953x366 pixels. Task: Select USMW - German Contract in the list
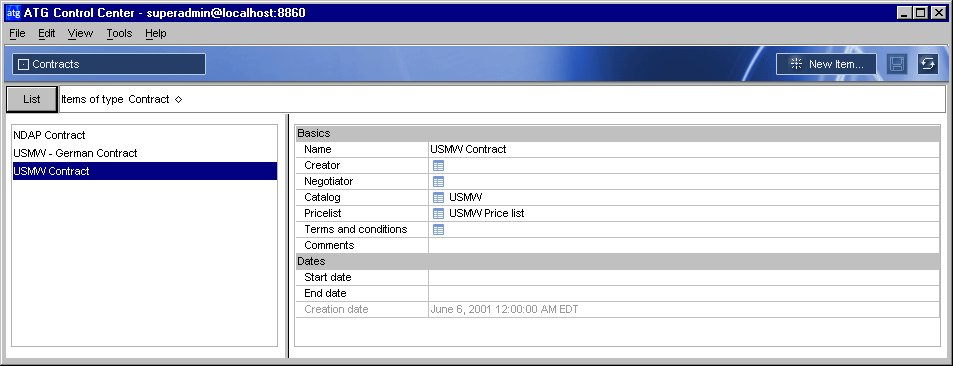[x=145, y=153]
